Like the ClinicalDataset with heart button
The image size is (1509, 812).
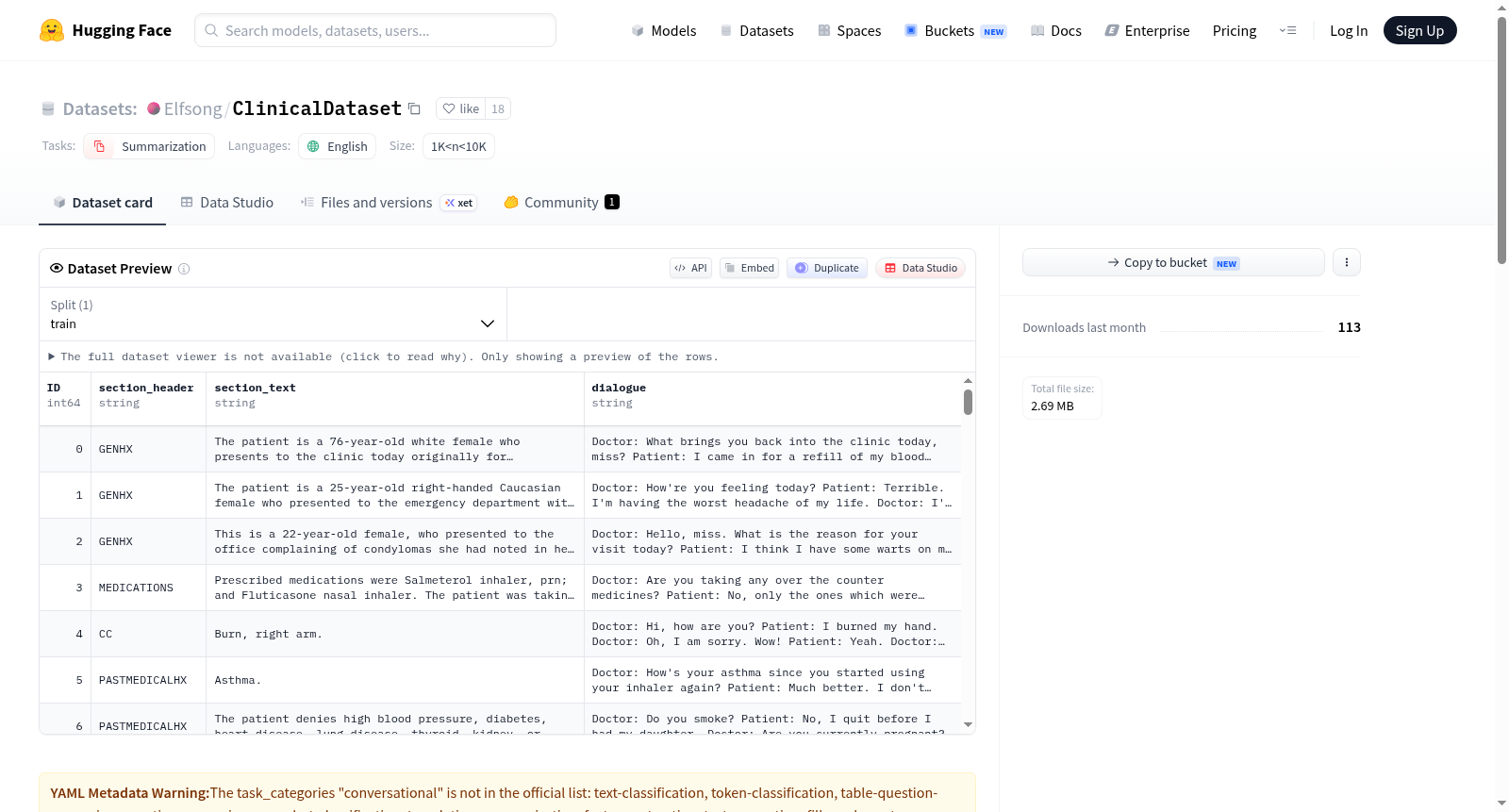(461, 108)
